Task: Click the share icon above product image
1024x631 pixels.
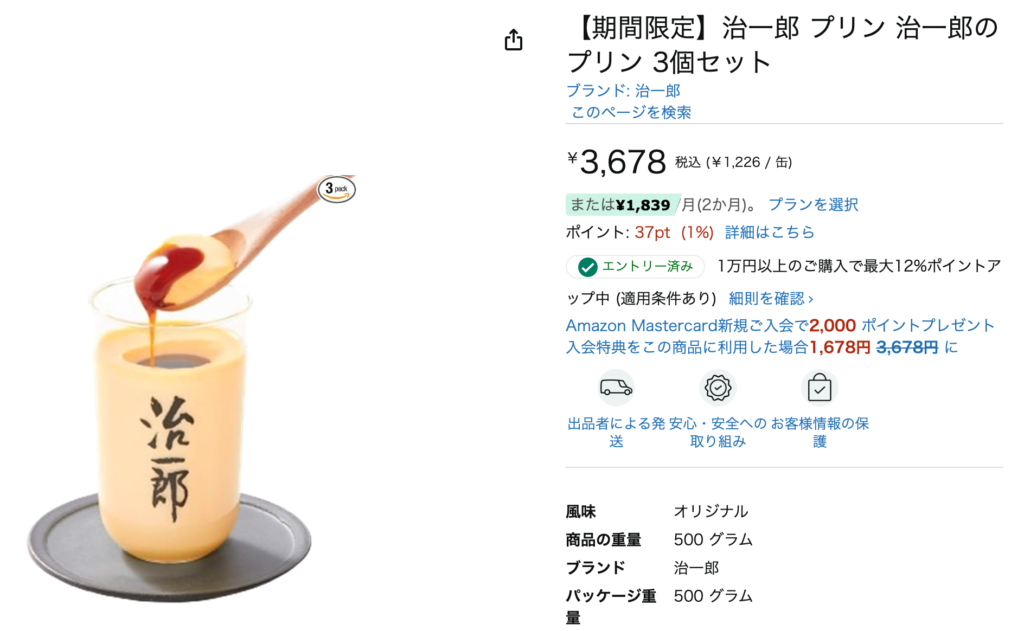Action: (513, 40)
